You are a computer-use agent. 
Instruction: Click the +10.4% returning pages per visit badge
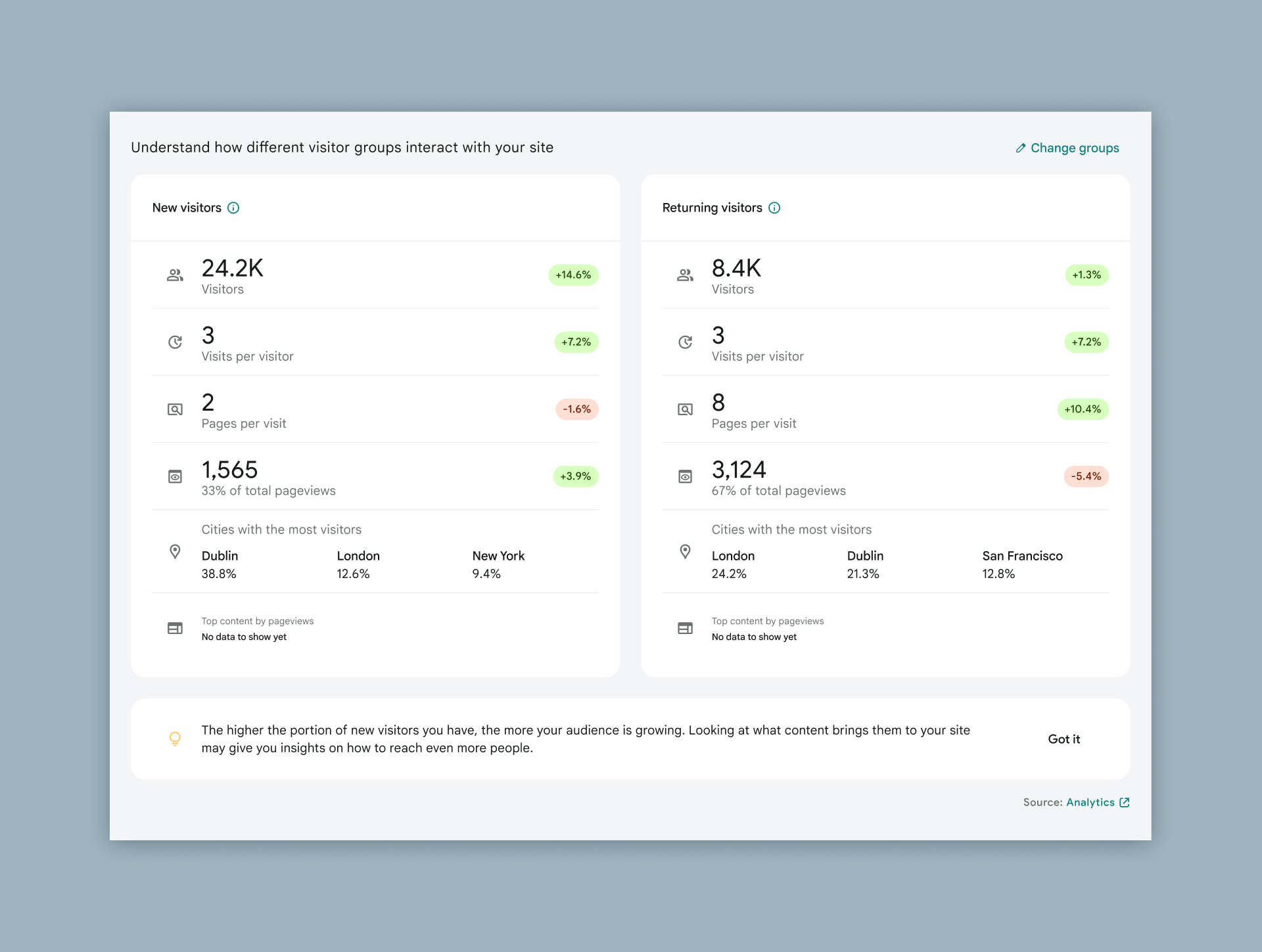(x=1082, y=409)
